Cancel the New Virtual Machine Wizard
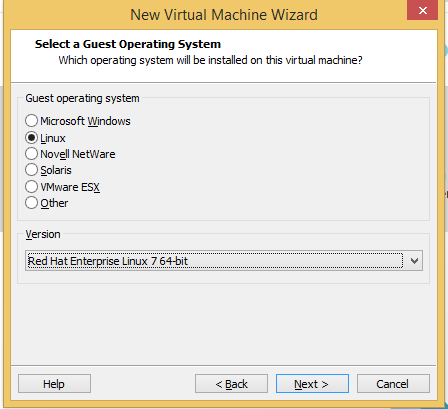Image resolution: width=448 pixels, height=409 pixels. 393,384
